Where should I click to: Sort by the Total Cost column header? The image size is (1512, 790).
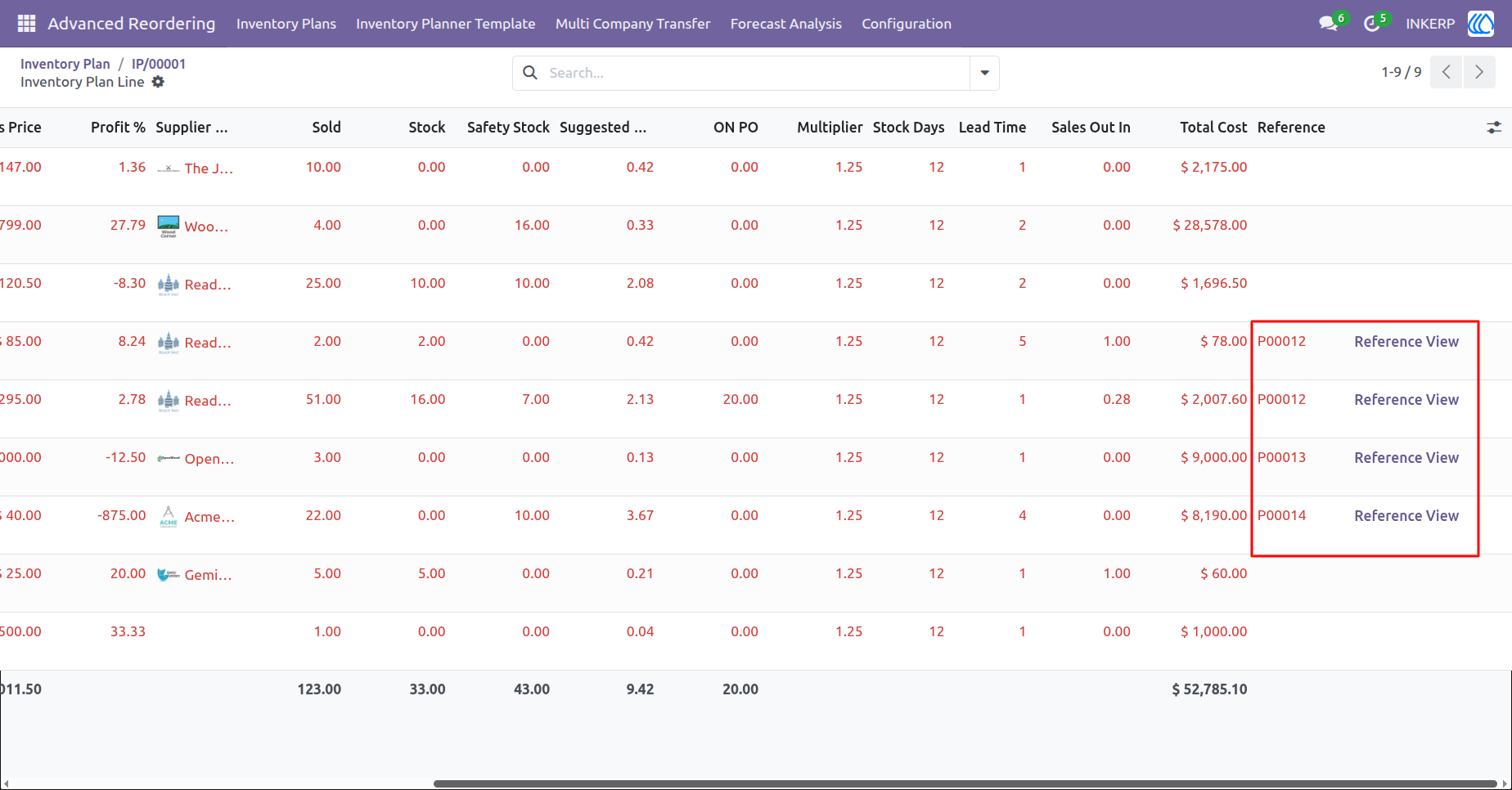tap(1213, 128)
